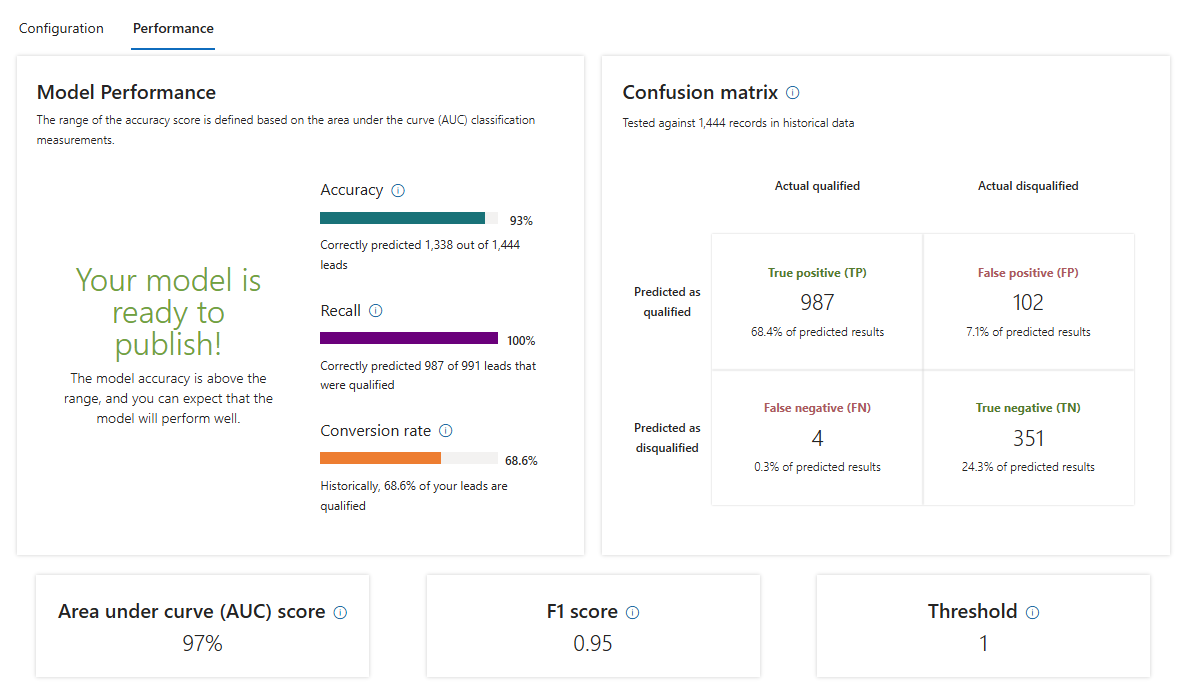Click the Accuracy info icon
Screen dimensions: 1185x688
(398, 190)
